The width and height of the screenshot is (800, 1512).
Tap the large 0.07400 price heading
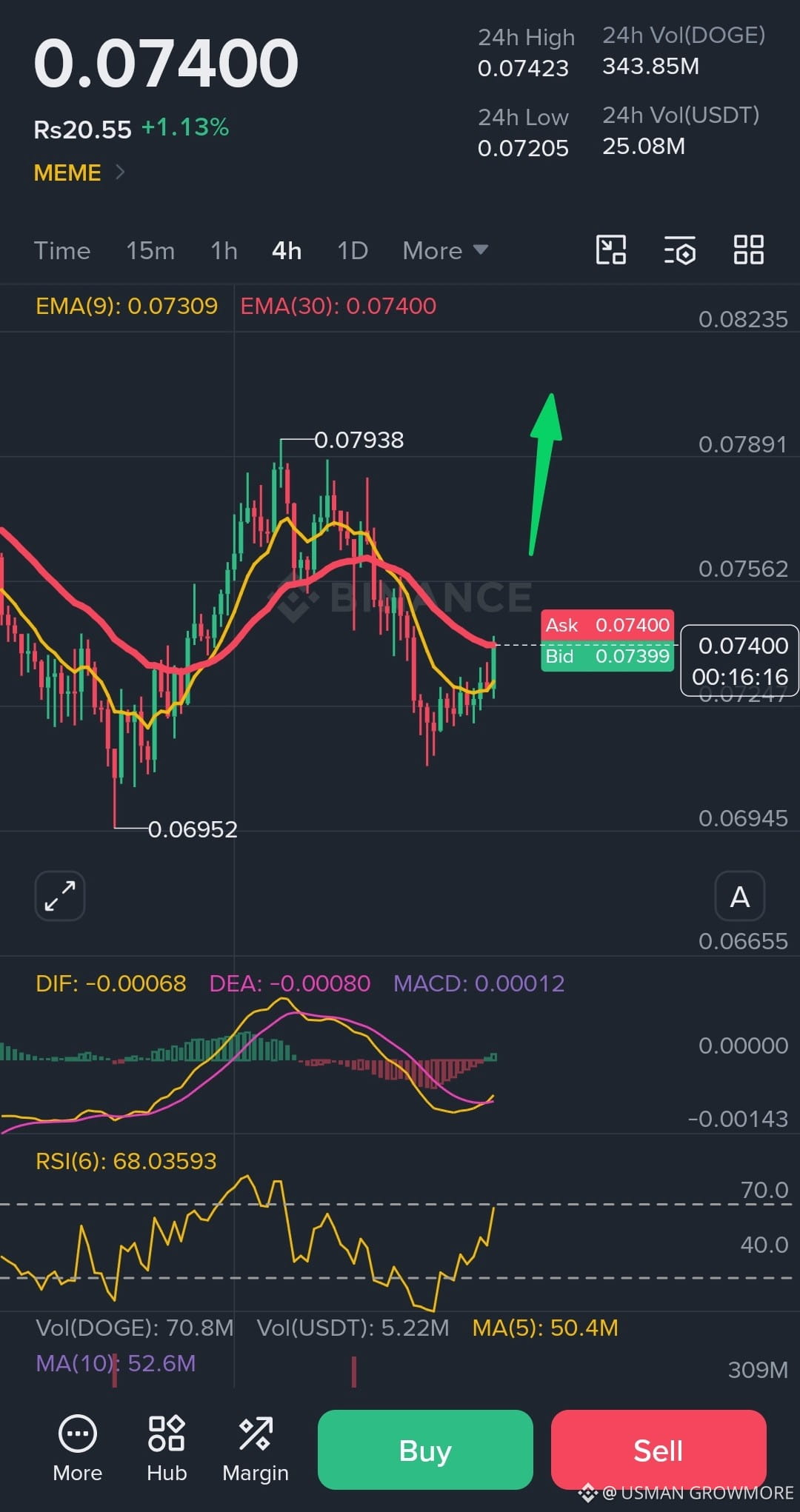pos(166,63)
